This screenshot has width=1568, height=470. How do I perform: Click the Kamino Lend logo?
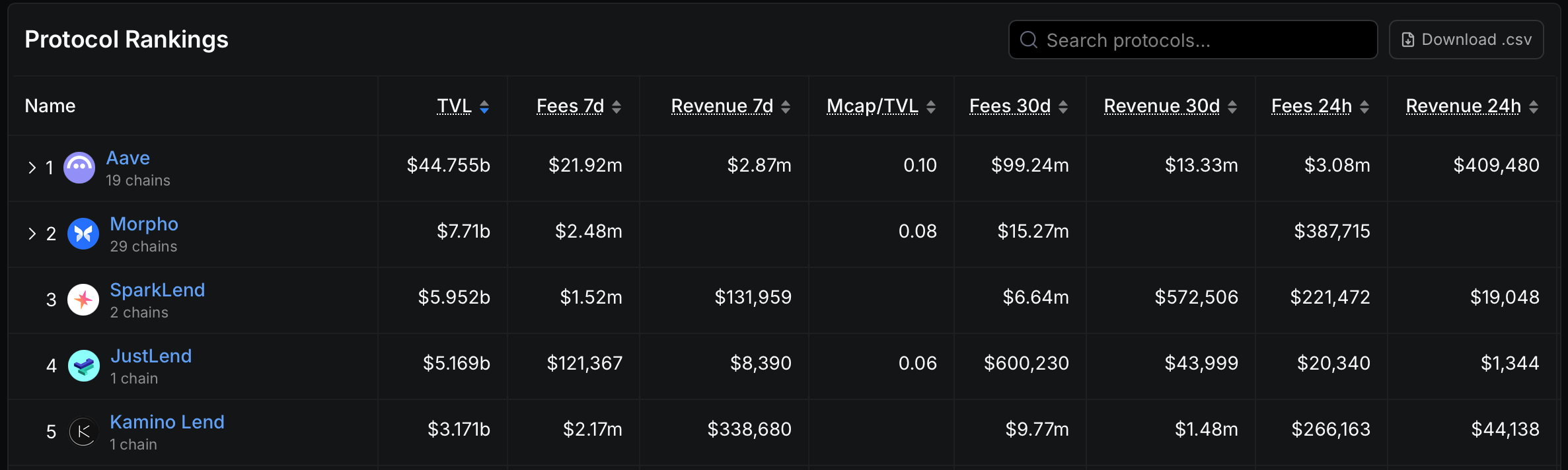click(x=83, y=431)
